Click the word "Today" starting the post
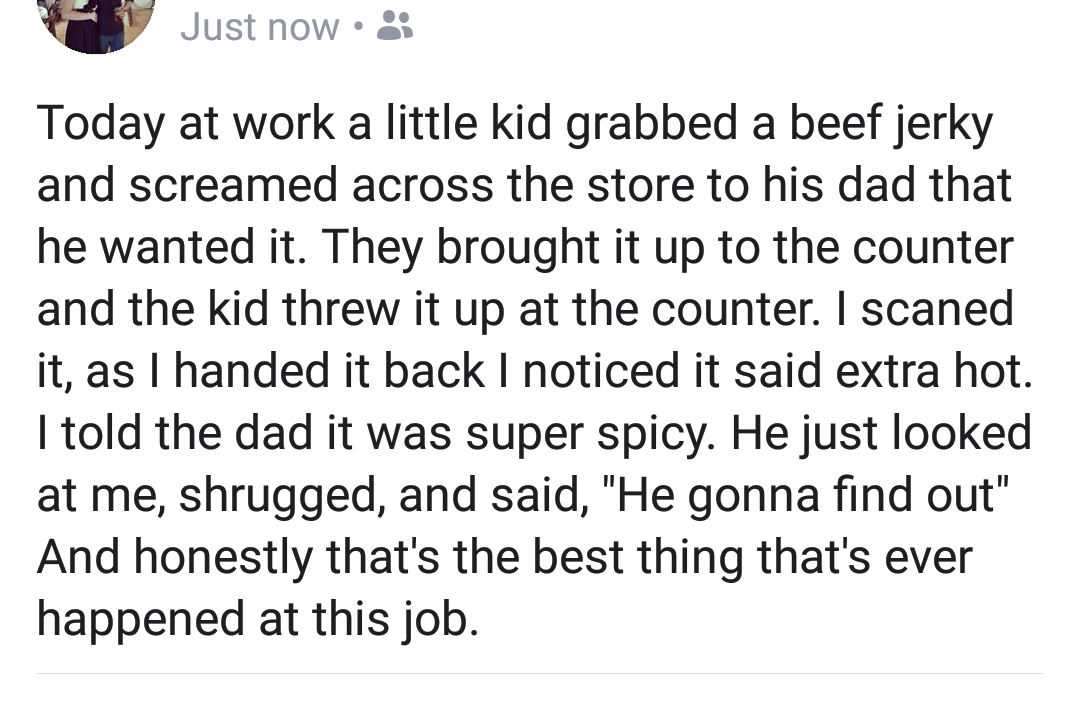This screenshot has height=710, width=1080. 100,124
